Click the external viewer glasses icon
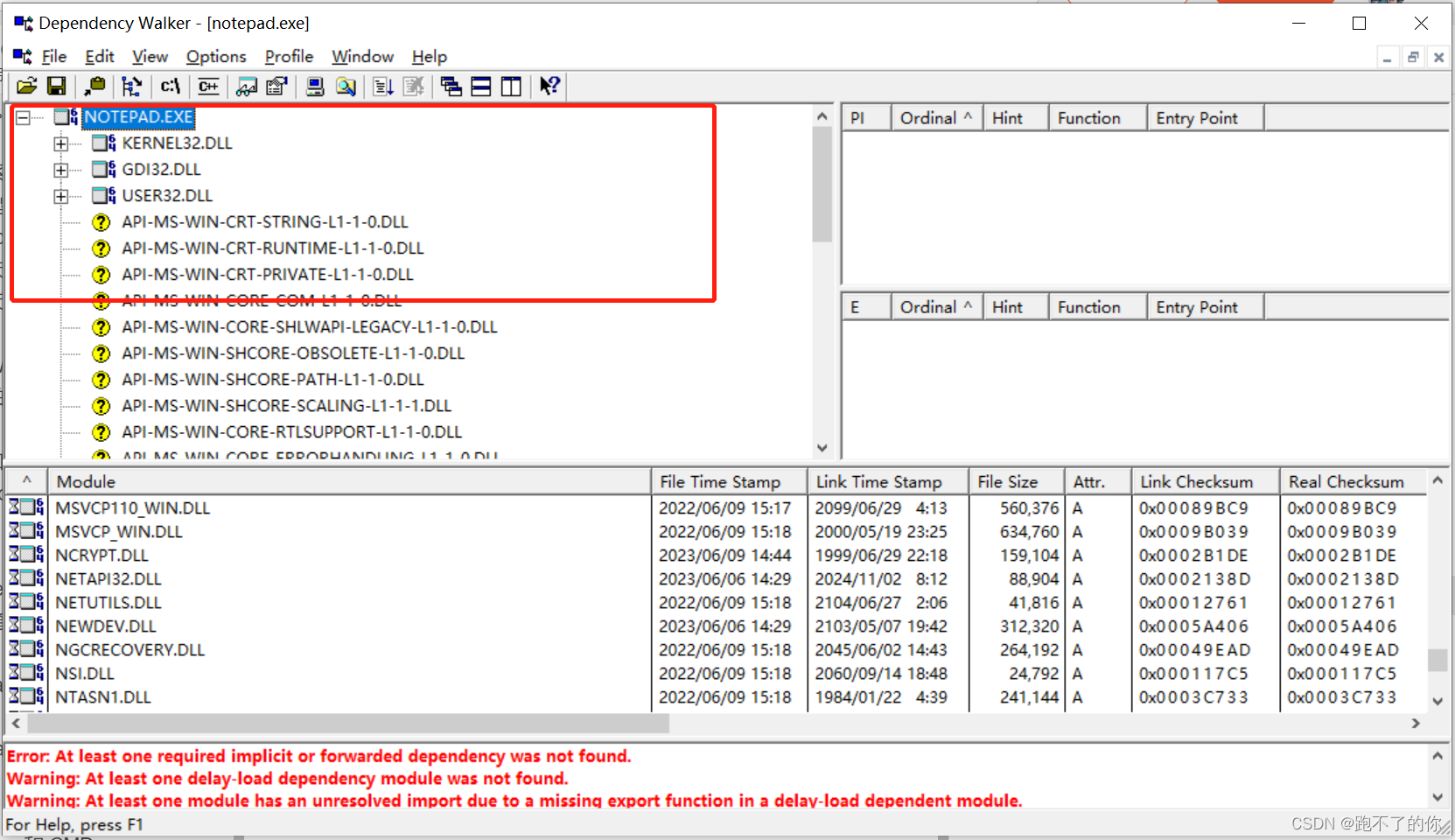Screen dimensions: 1455x840 click(248, 86)
